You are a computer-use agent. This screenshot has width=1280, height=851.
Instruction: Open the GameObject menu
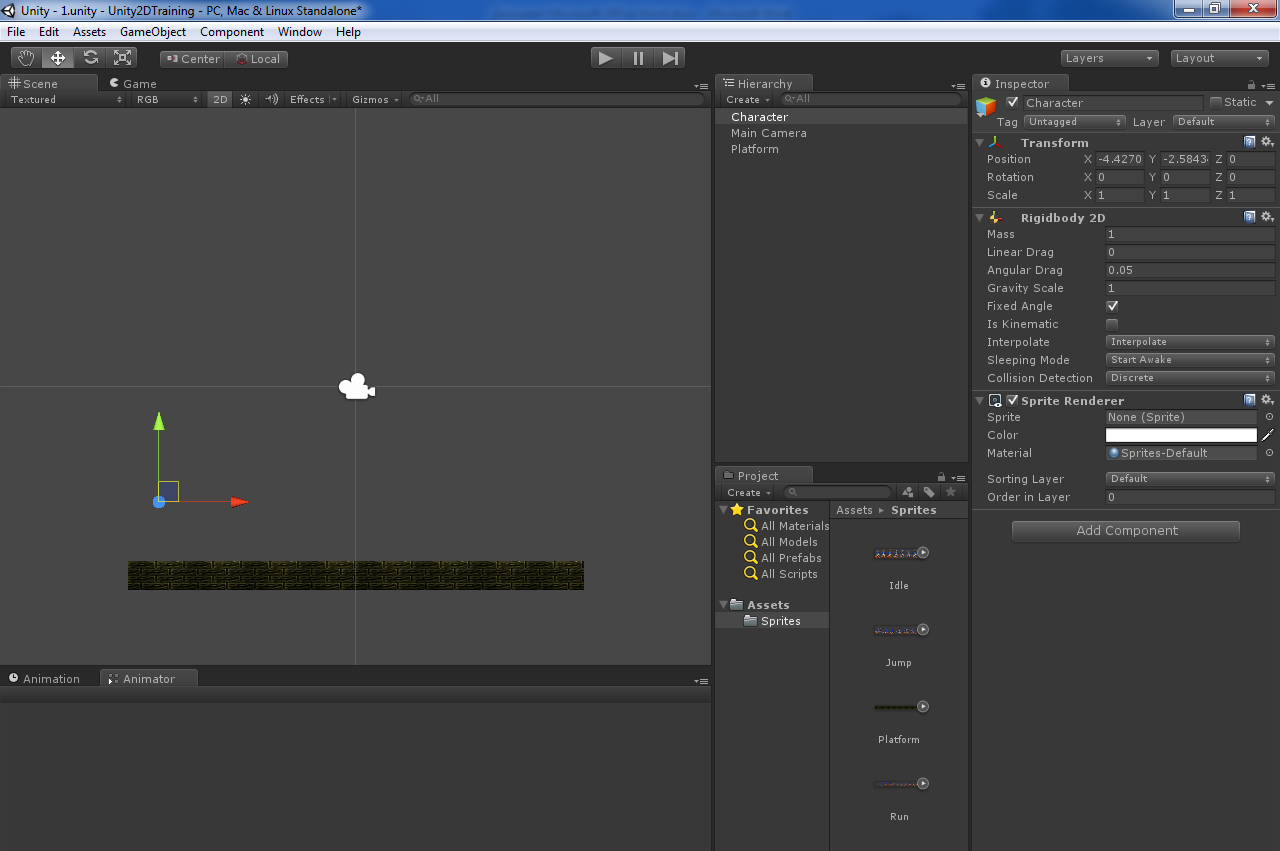153,32
